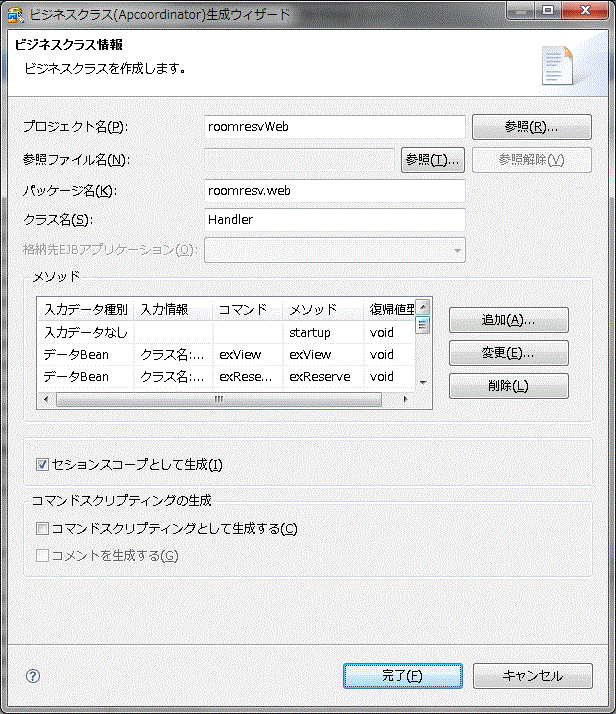This screenshot has width=616, height=714.
Task: Click the method table's scroll down arrow
Action: pyautogui.click(x=423, y=382)
